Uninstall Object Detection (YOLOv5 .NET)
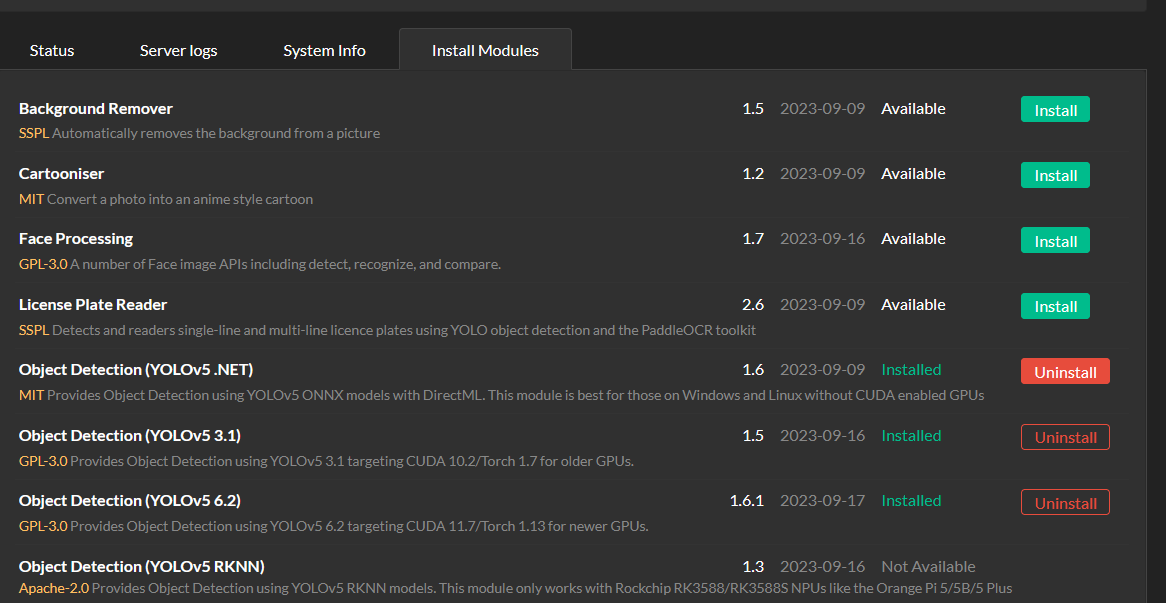Viewport: 1166px width, 603px height. pos(1065,371)
